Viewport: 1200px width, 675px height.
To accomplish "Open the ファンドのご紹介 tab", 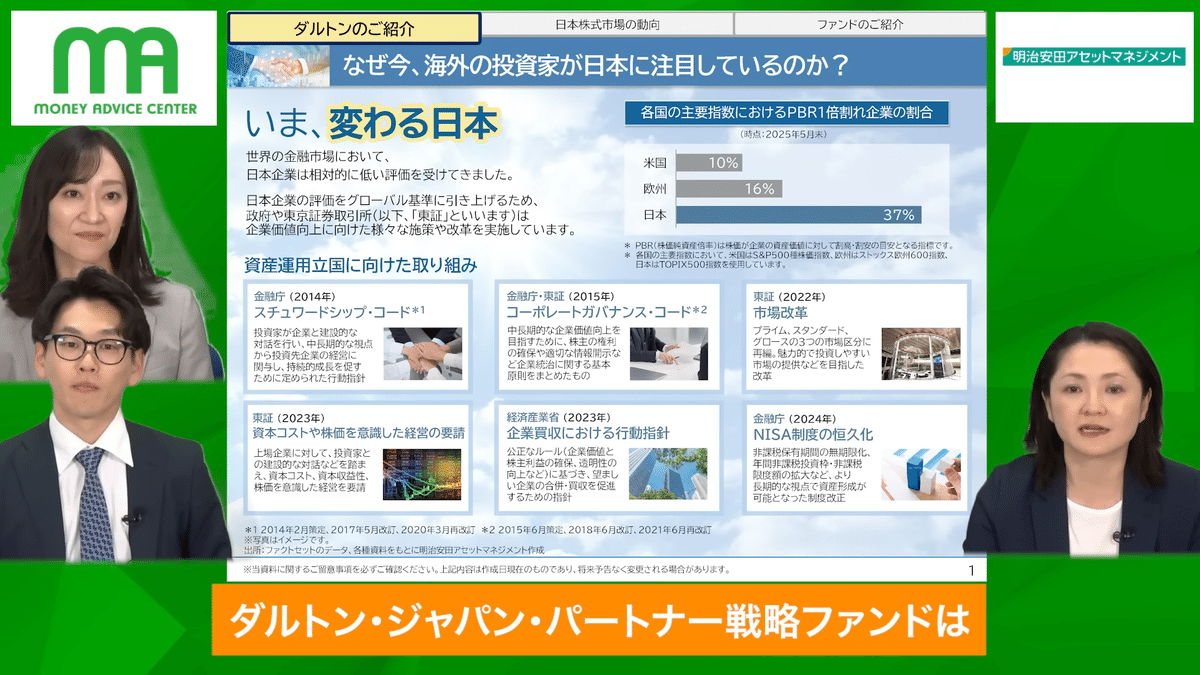I will 858,24.
